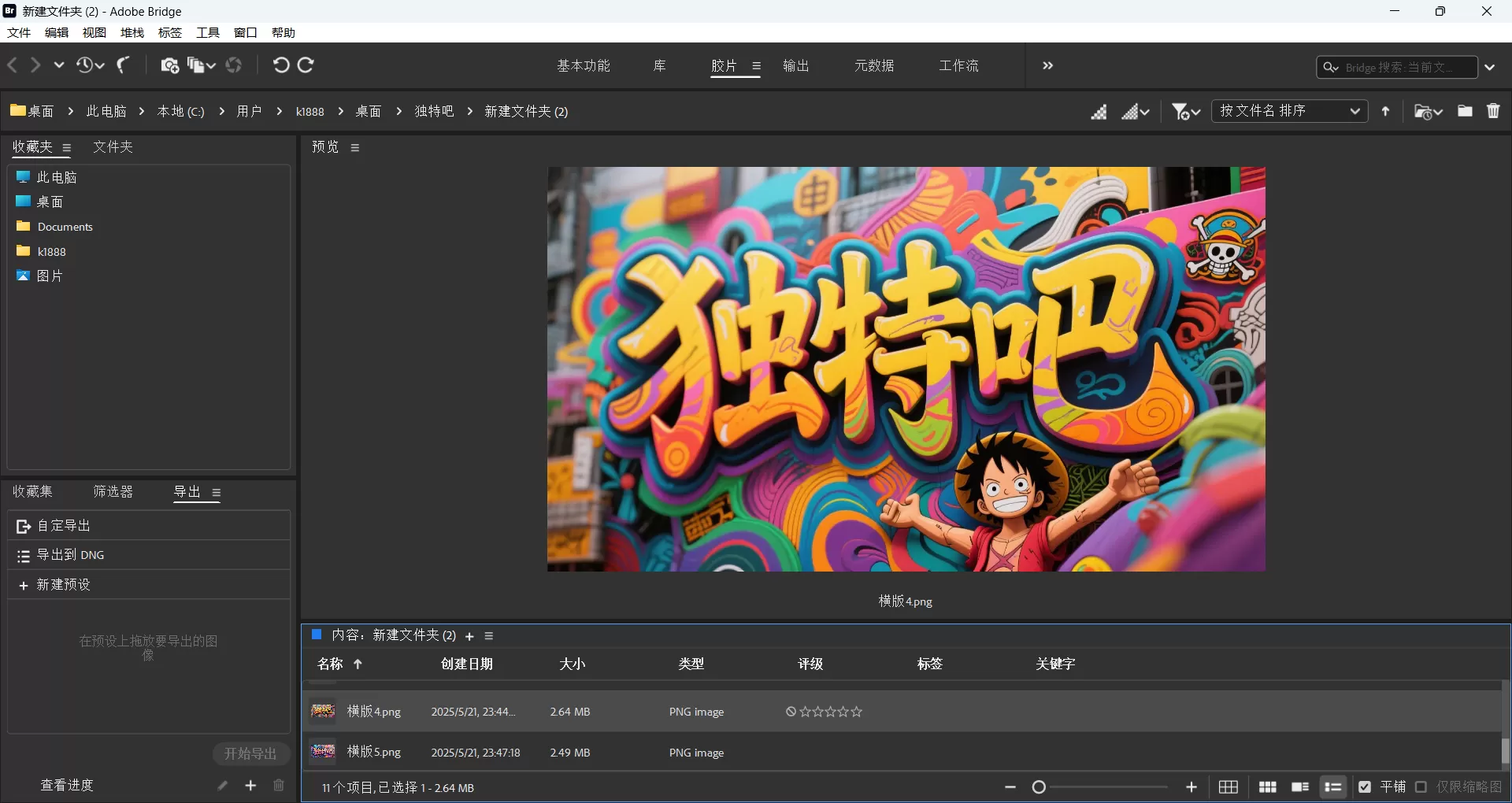Click the back navigation arrow
1512x803 pixels.
pyautogui.click(x=12, y=65)
